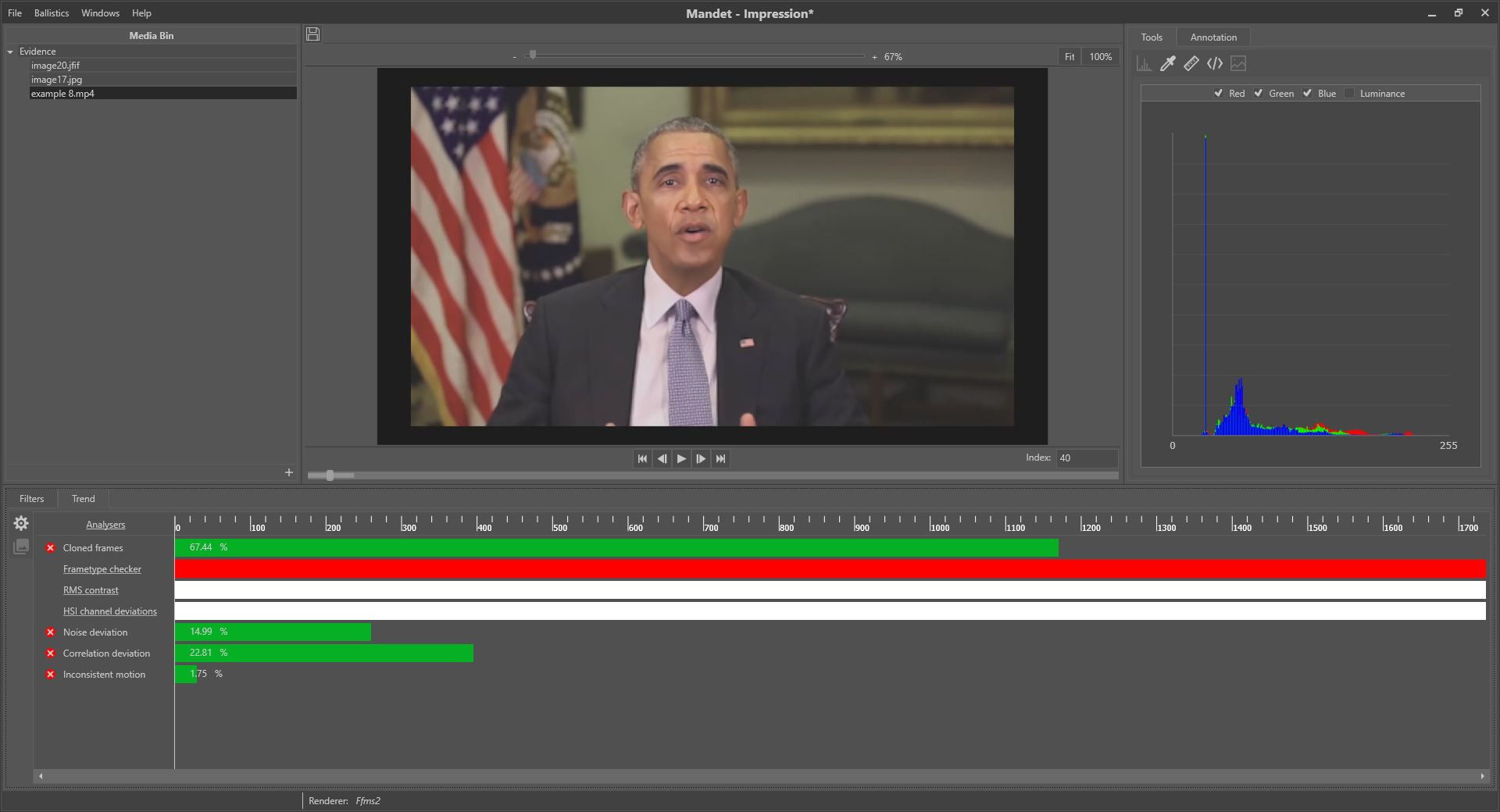Viewport: 1500px width, 812px height.
Task: Click the video preview frame
Action: pyautogui.click(x=712, y=256)
